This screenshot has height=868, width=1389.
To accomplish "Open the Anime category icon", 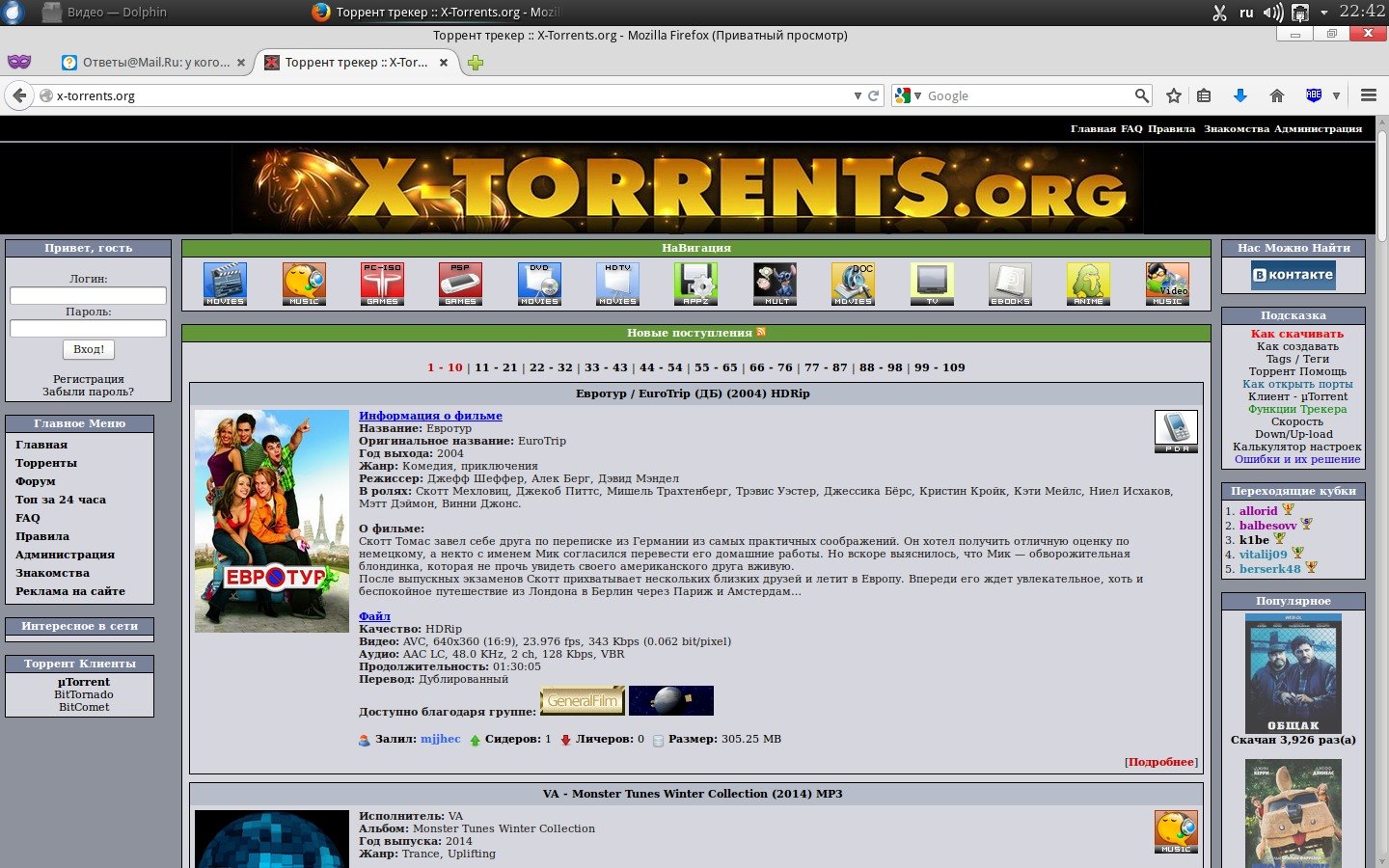I will coord(1088,284).
